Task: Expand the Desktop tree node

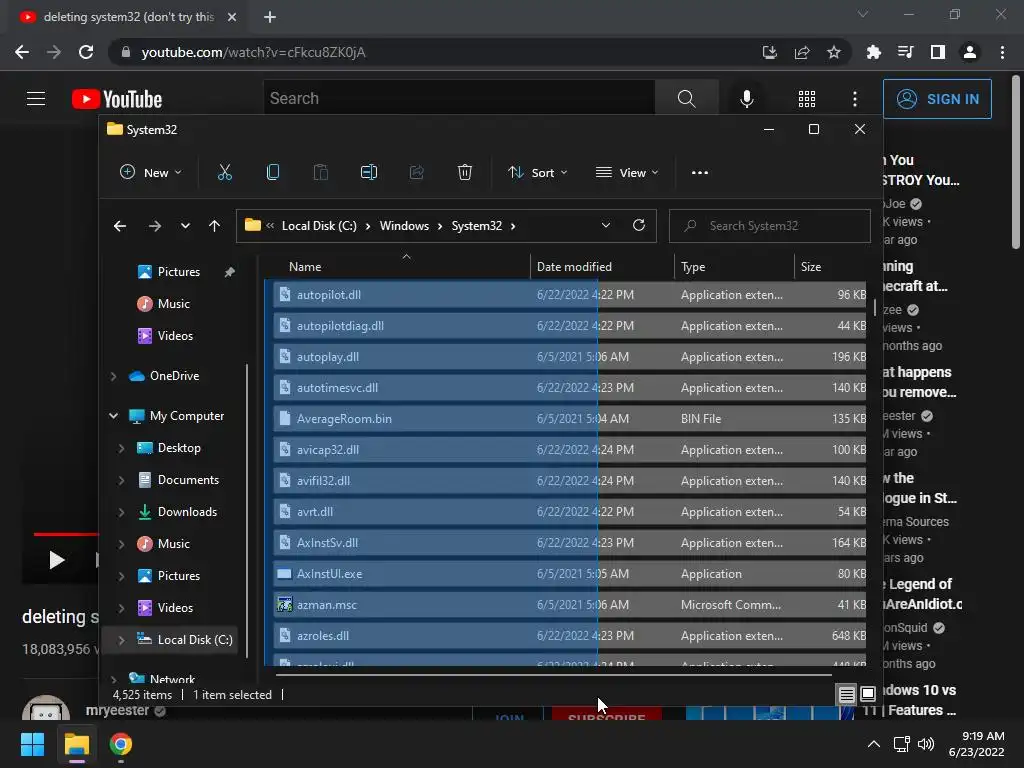Action: point(121,448)
